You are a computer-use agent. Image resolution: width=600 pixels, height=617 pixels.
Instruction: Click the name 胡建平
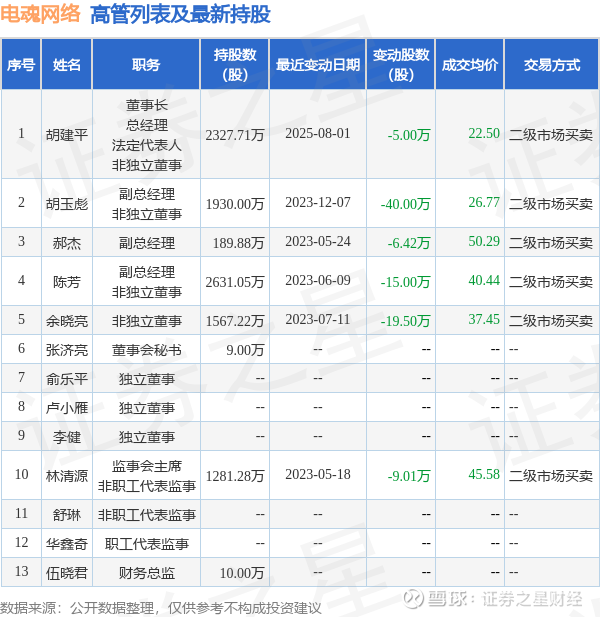point(67,135)
